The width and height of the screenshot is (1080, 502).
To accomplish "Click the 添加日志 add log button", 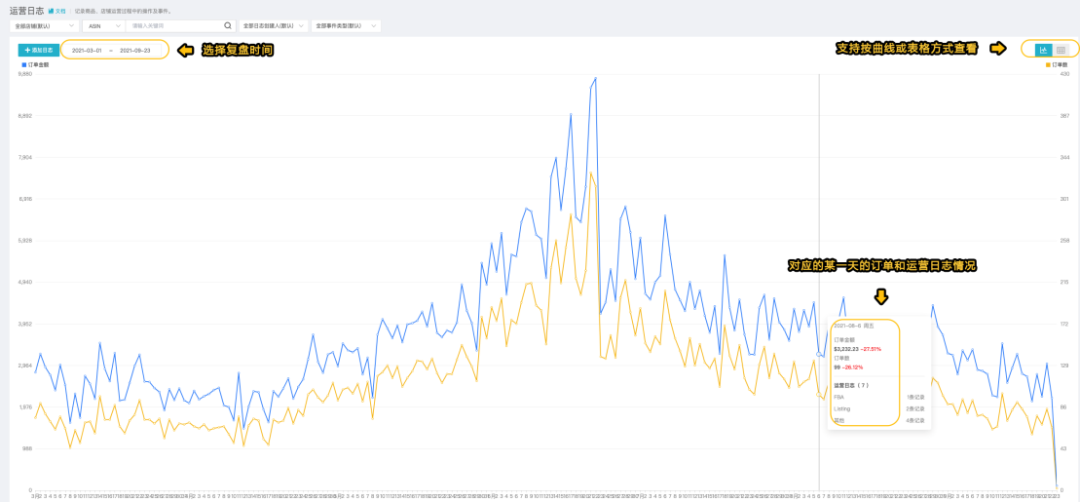I will tap(38, 49).
